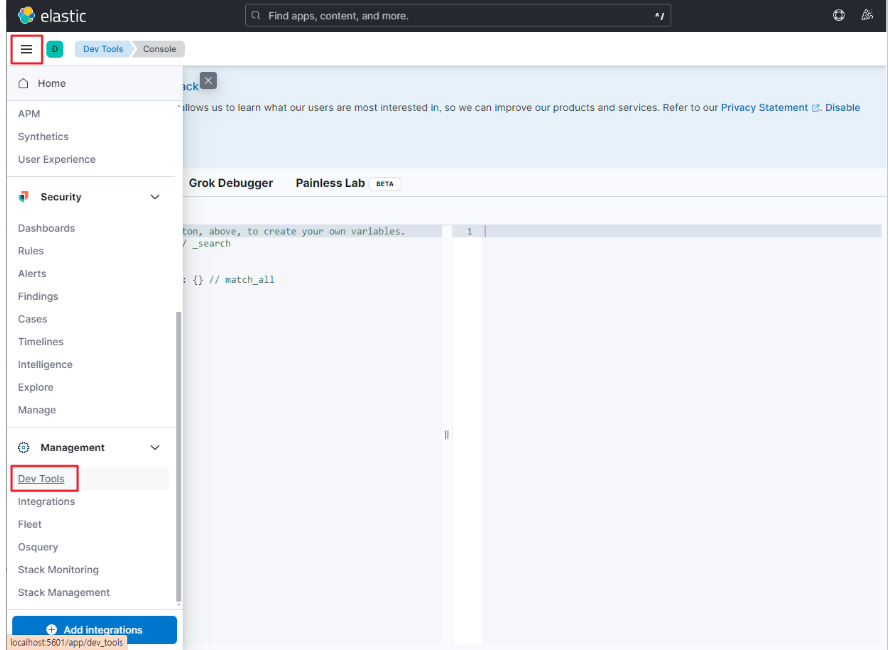Click the Management gear icon
Screen dimensions: 888x650
pyautogui.click(x=23, y=447)
